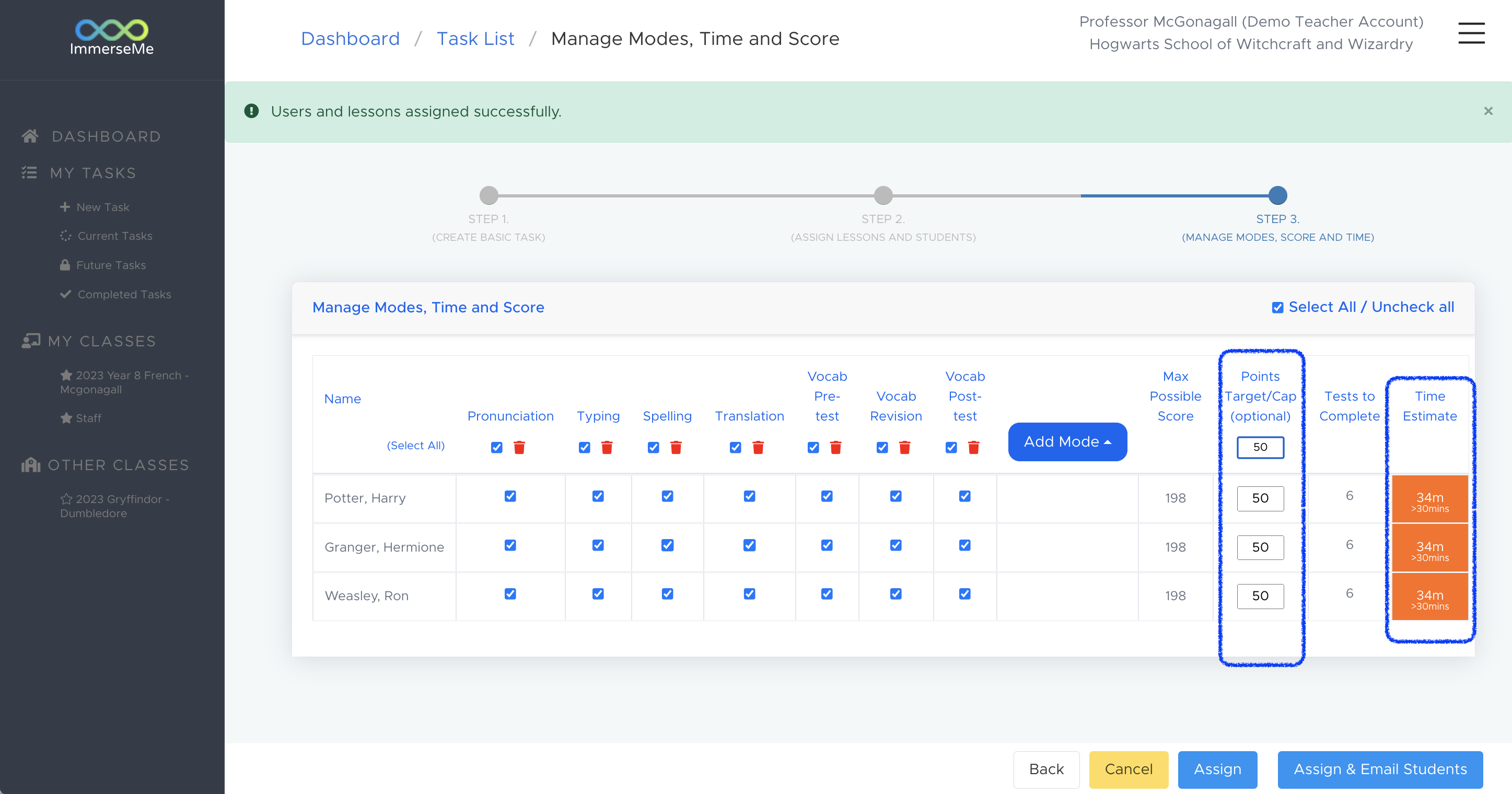Click the 34m time estimate for Potter, Harry
The height and width of the screenshot is (794, 1512).
coord(1429,499)
